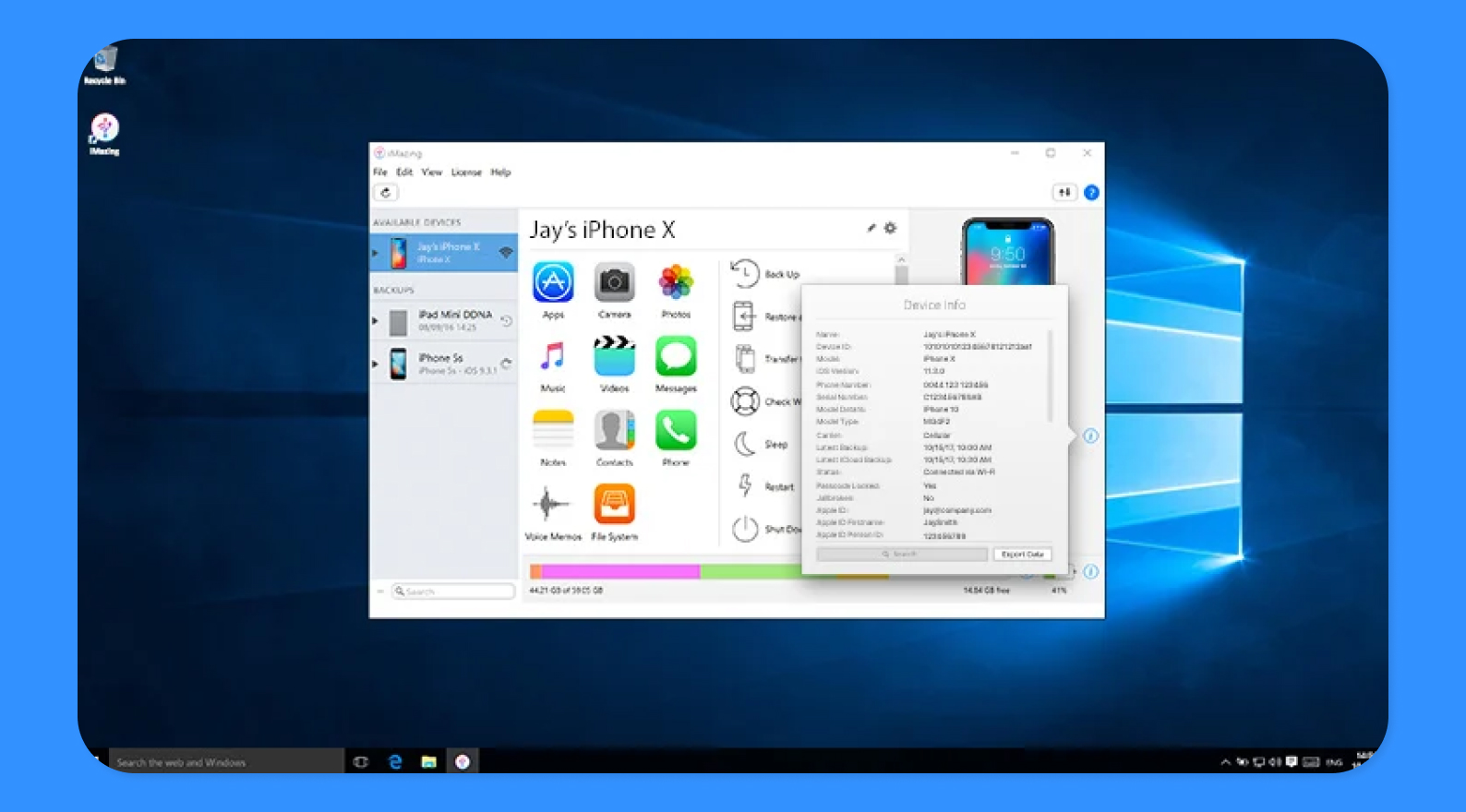Expand the iPhone 5s backup
This screenshot has width=1466, height=812.
click(x=376, y=364)
